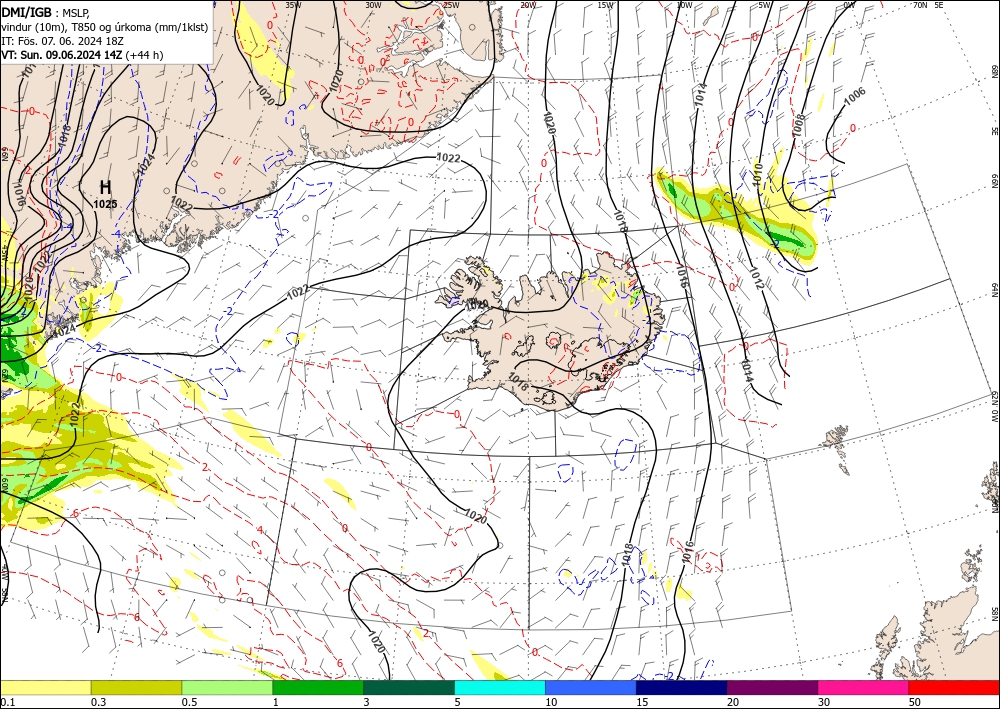This screenshot has width=1000, height=709.
Task: Click the yellow 0.1–0.3 precipitation legend swatch
Action: [x=45, y=687]
